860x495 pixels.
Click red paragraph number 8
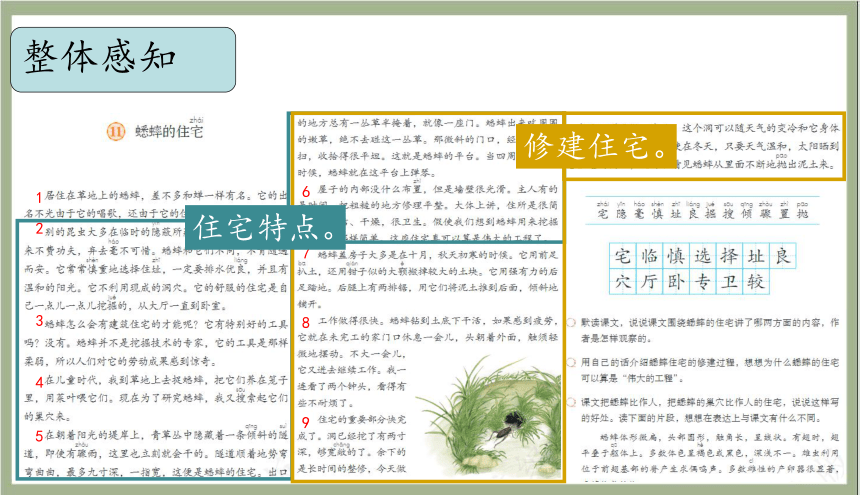(x=306, y=322)
